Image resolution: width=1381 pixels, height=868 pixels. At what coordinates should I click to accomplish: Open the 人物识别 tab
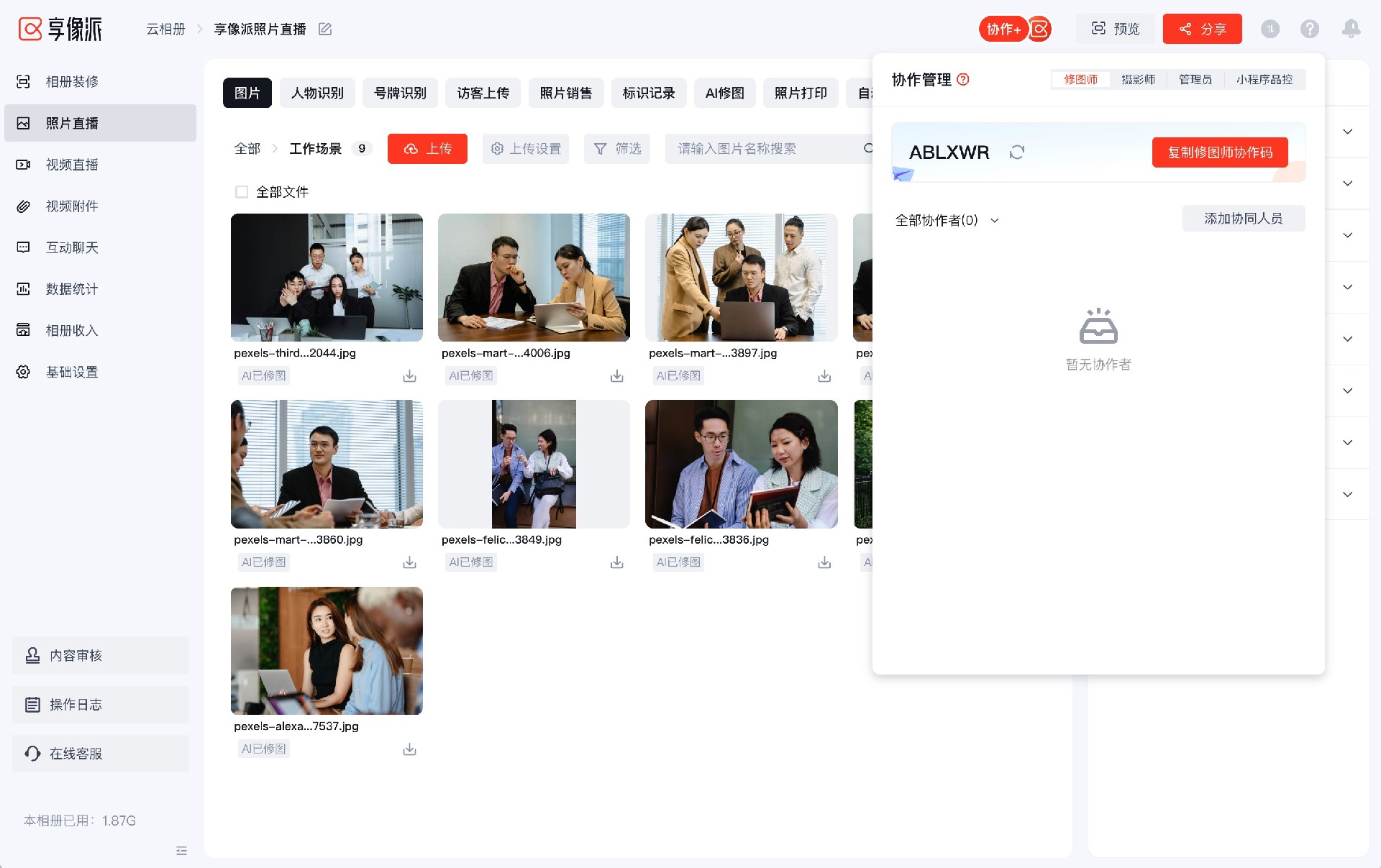(317, 93)
